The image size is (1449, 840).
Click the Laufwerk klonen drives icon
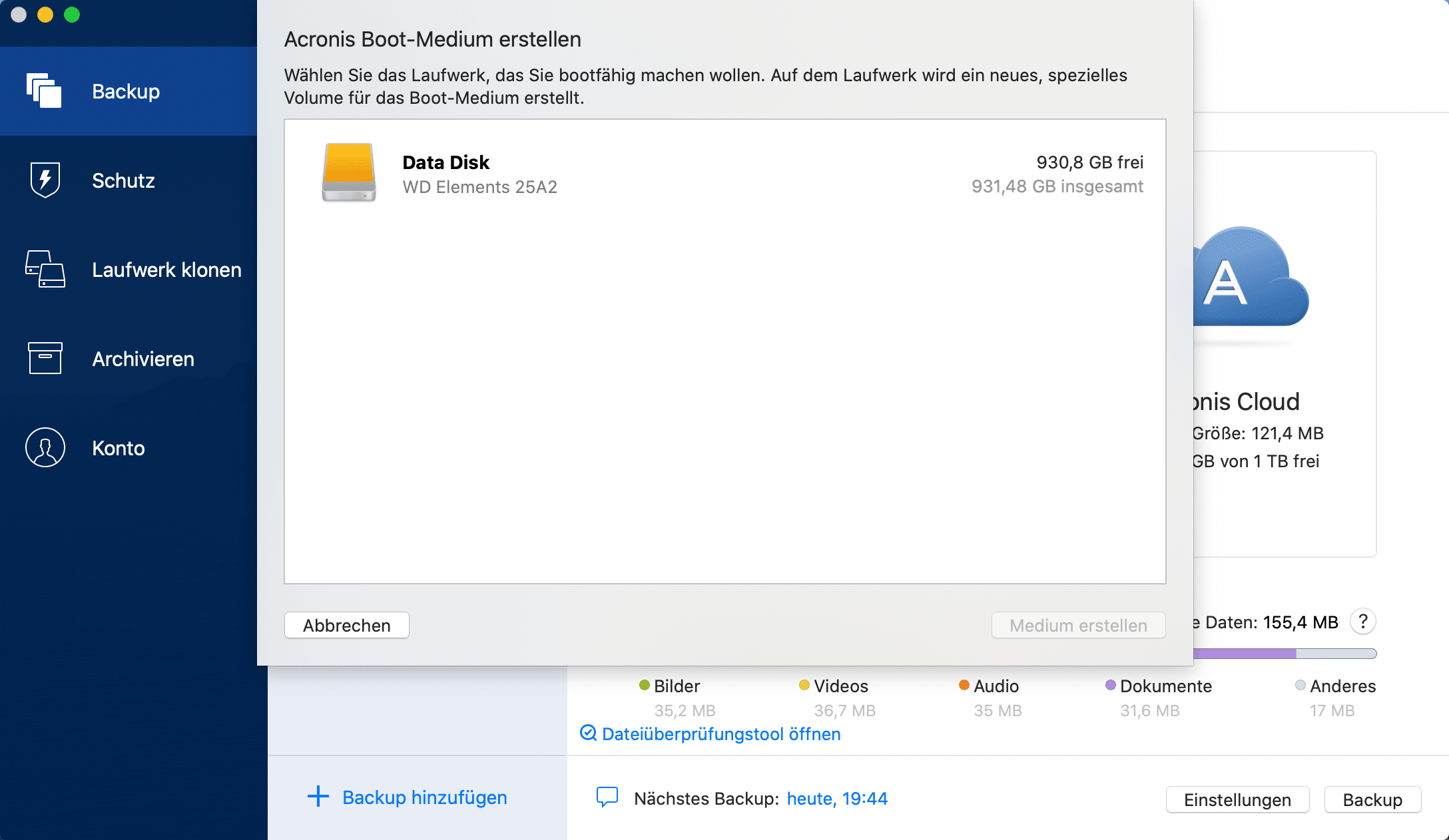point(45,269)
